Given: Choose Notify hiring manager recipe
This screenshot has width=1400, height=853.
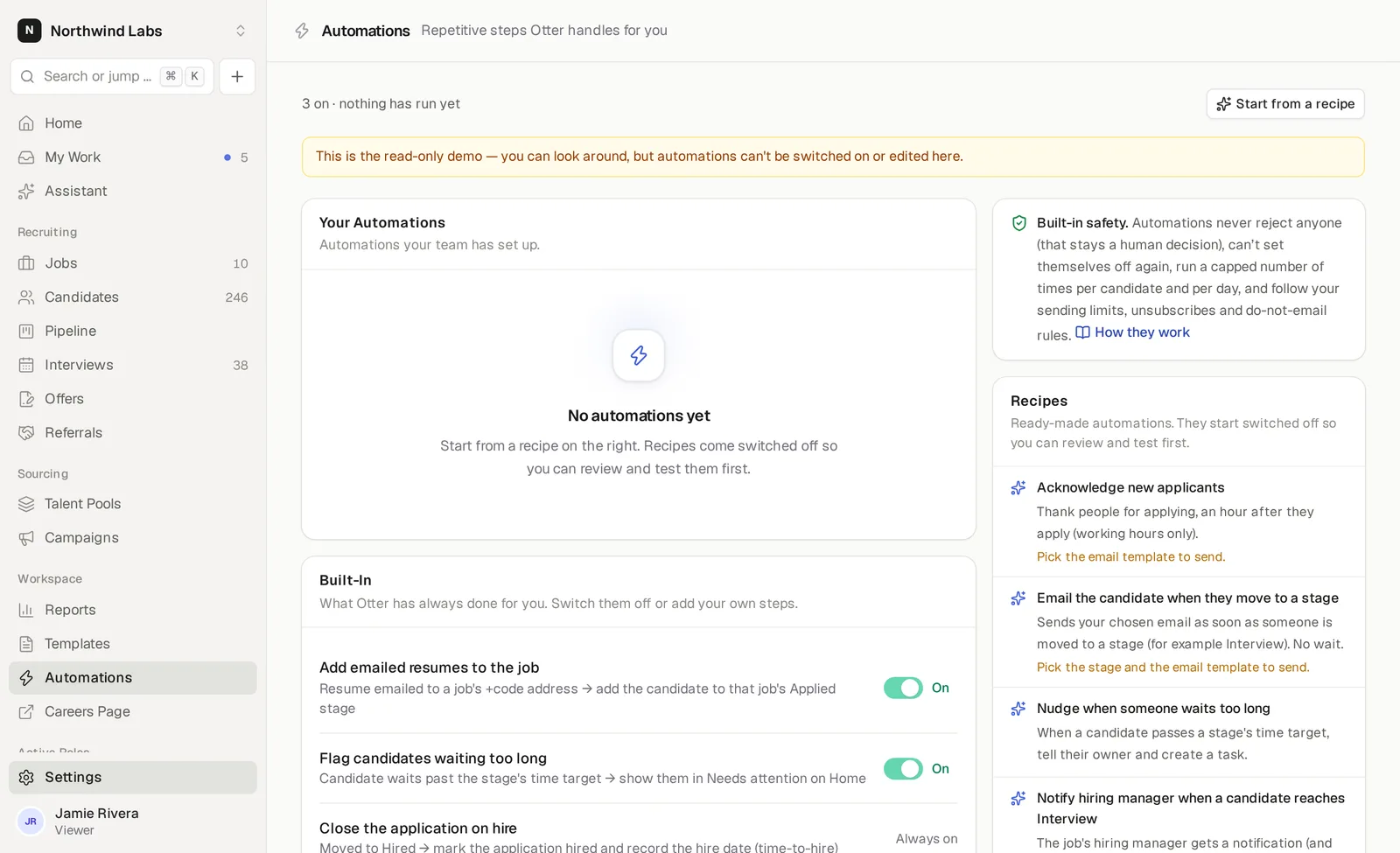Looking at the screenshot, I should (1179, 815).
